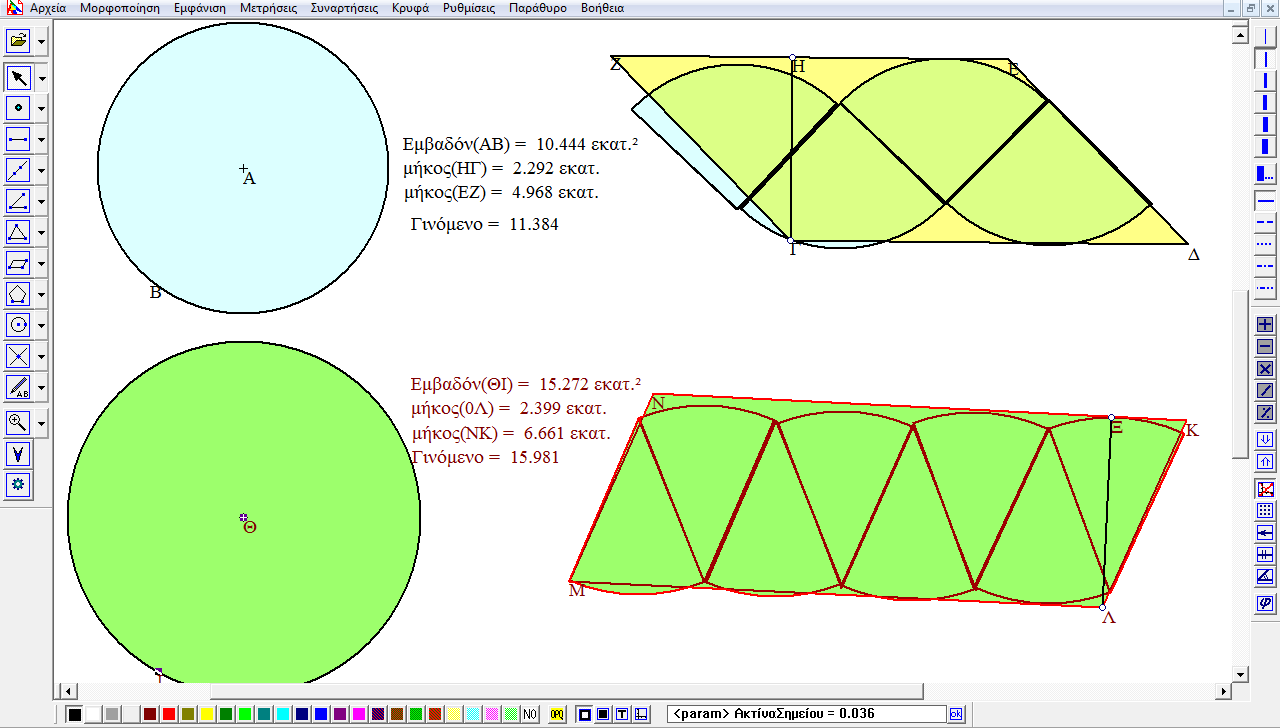Expand dropdown beside the point tool
The image size is (1280, 728).
(x=41, y=109)
